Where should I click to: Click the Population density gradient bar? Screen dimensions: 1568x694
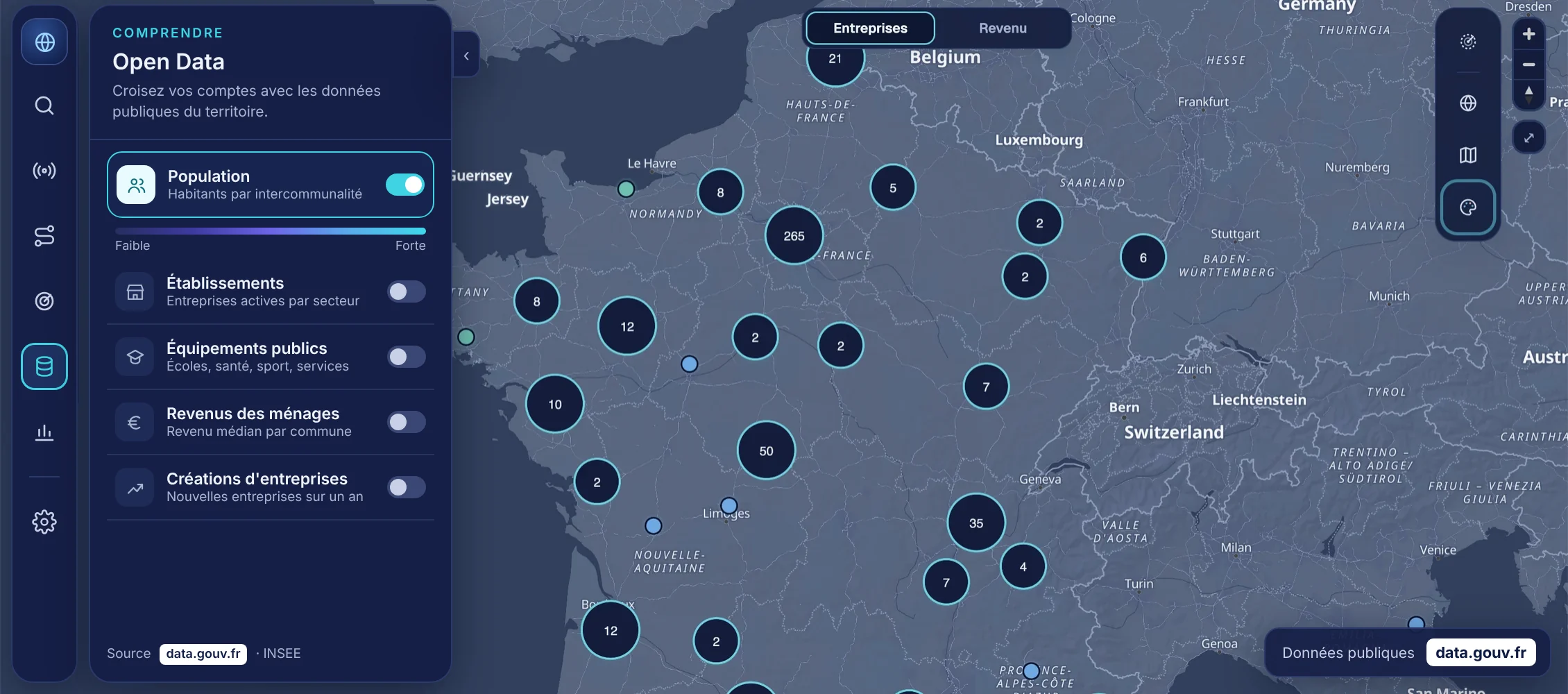tap(271, 231)
